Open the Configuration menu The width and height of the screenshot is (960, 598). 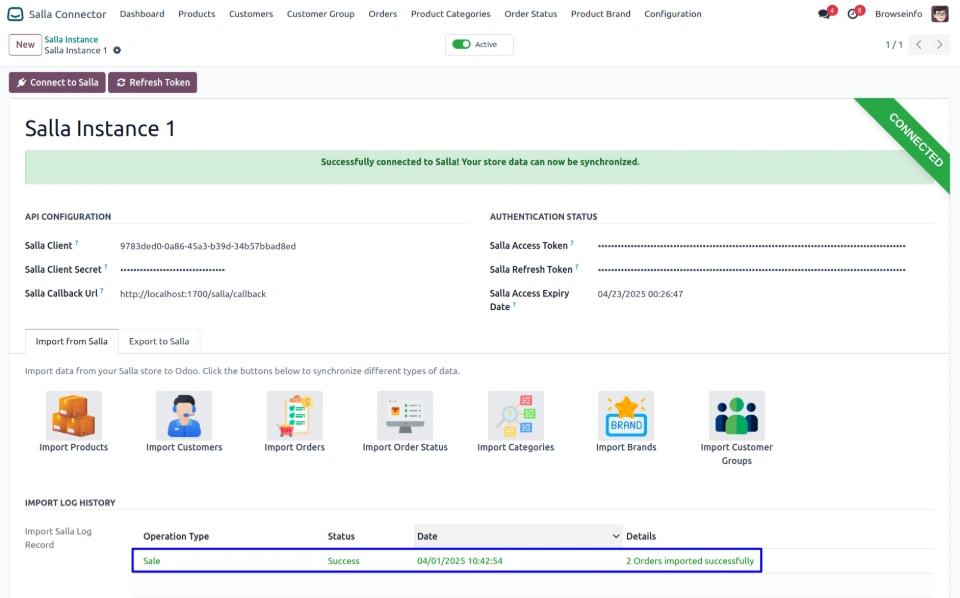(x=672, y=14)
